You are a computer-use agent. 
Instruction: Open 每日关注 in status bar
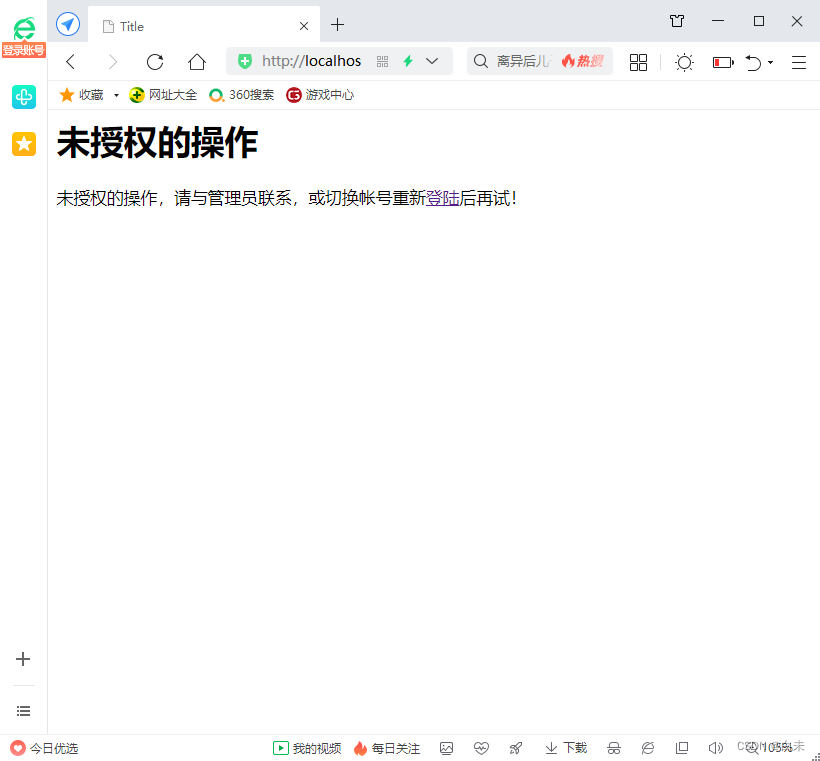tap(386, 748)
